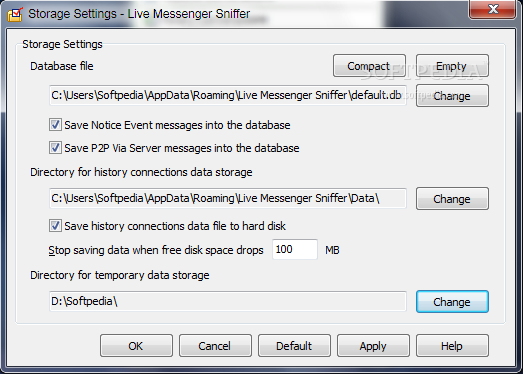Dismiss the dialog with Cancel

click(215, 346)
